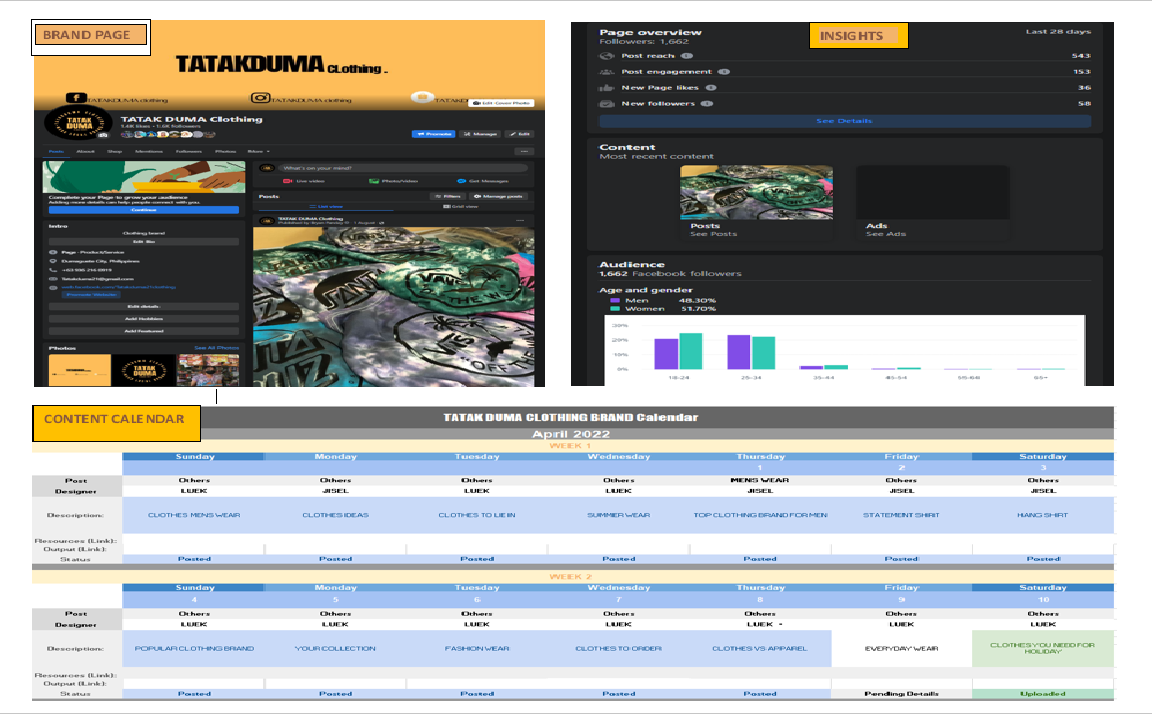Click the Edit page button
This screenshot has height=714, width=1152.
(x=518, y=134)
